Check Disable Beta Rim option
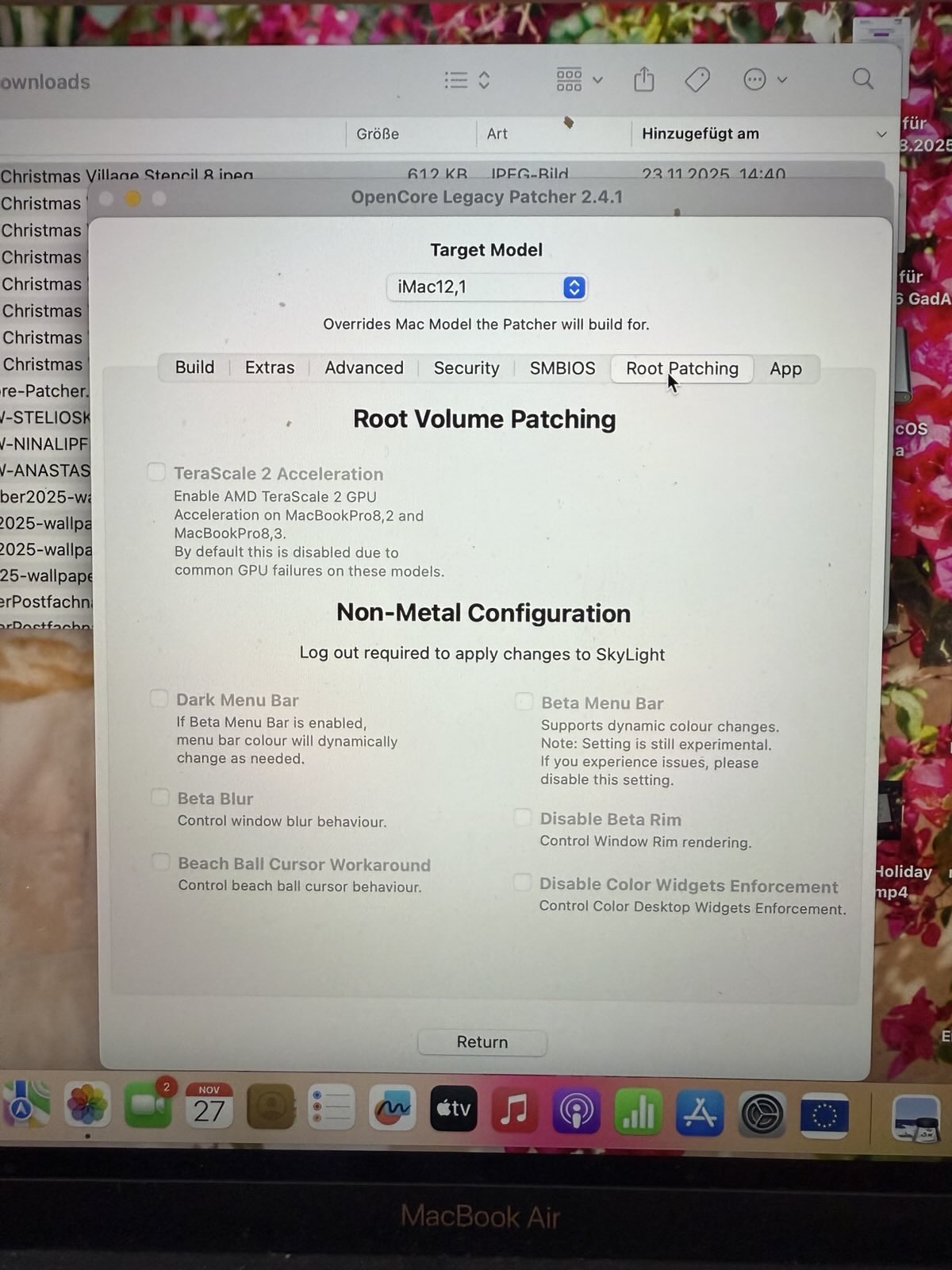 (523, 817)
